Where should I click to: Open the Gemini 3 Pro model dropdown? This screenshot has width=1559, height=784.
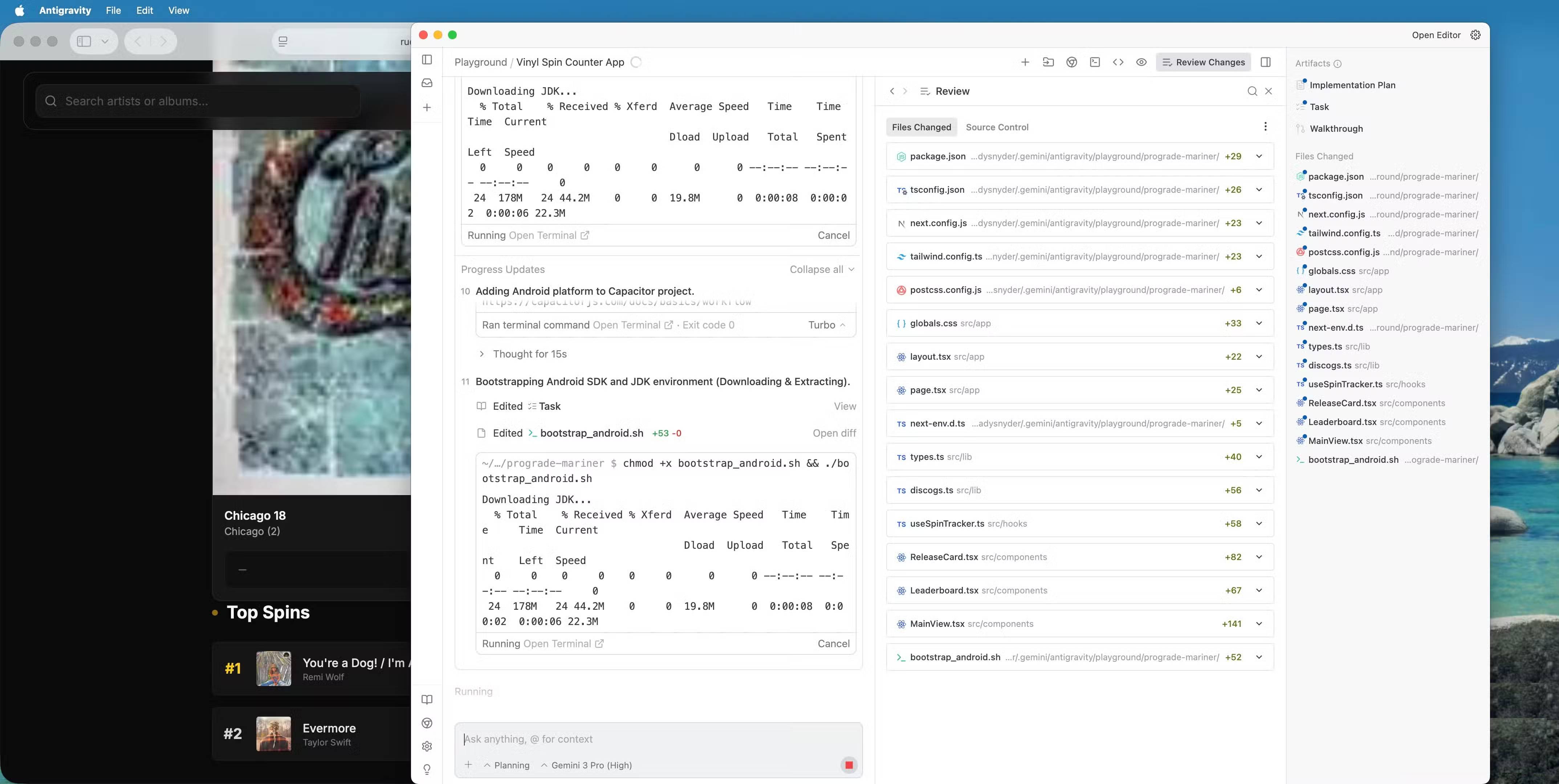click(x=586, y=765)
